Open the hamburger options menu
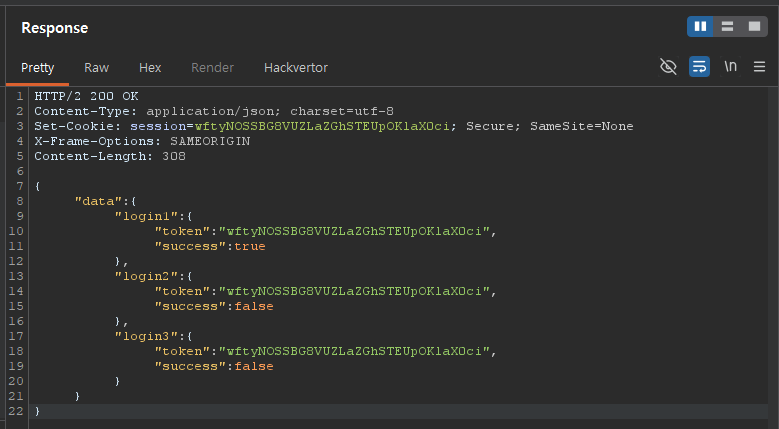This screenshot has height=429, width=779. 759,67
